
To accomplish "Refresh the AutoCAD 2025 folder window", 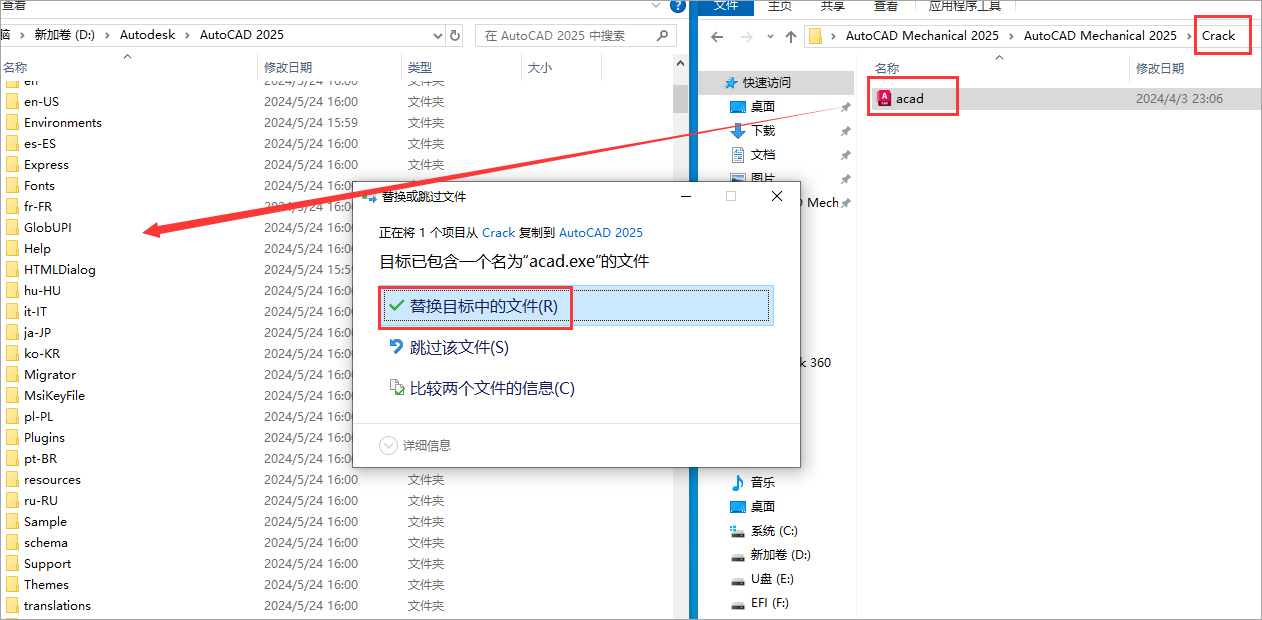I will 455,35.
